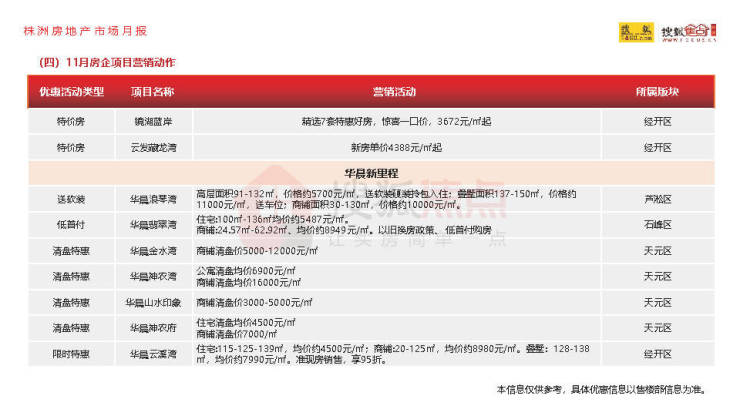The width and height of the screenshot is (740, 416).
Task: Click the 搜狐焦点 logo in header
Action: pos(689,32)
